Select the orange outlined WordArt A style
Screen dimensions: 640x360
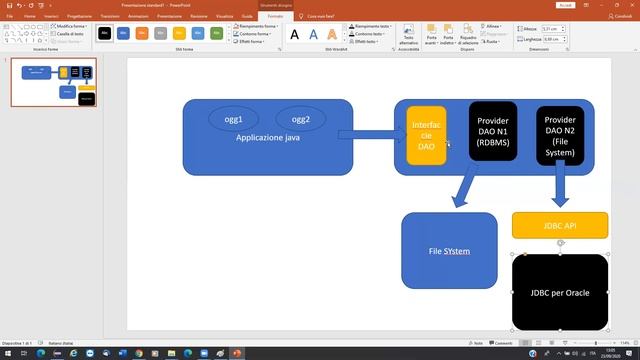click(332, 34)
